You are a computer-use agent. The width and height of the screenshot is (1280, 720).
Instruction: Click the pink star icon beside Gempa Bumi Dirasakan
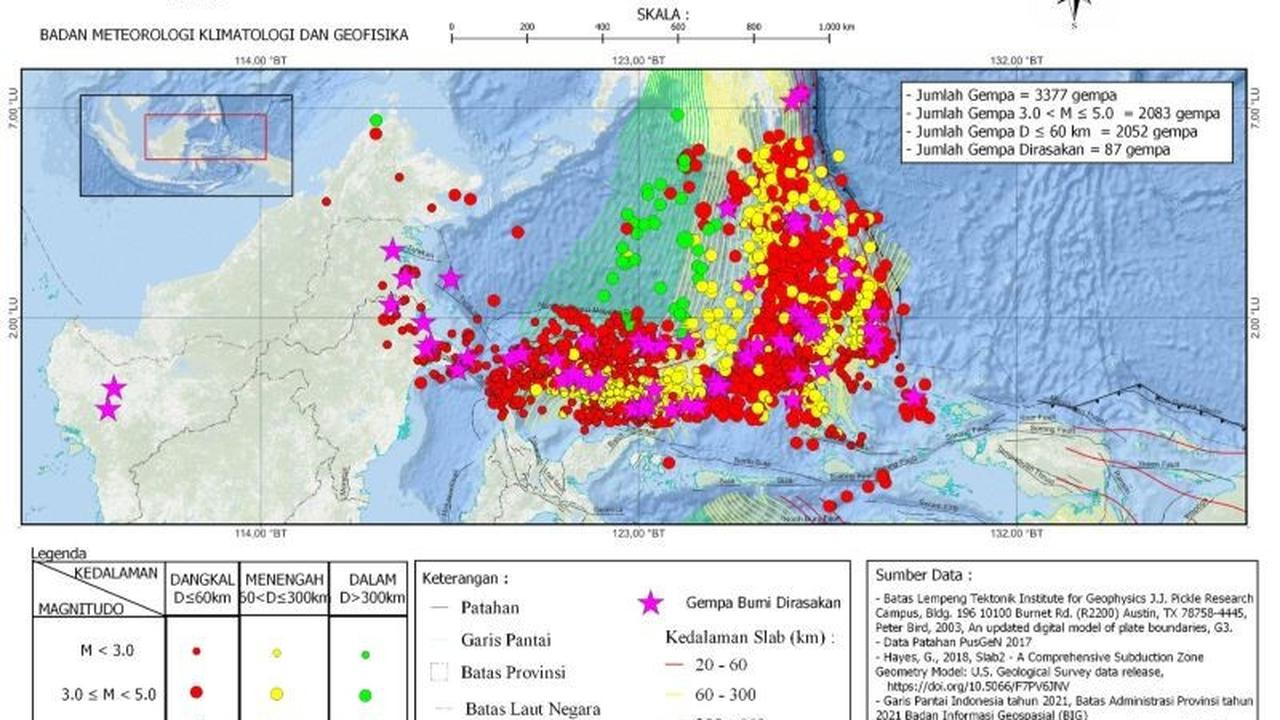pos(650,603)
